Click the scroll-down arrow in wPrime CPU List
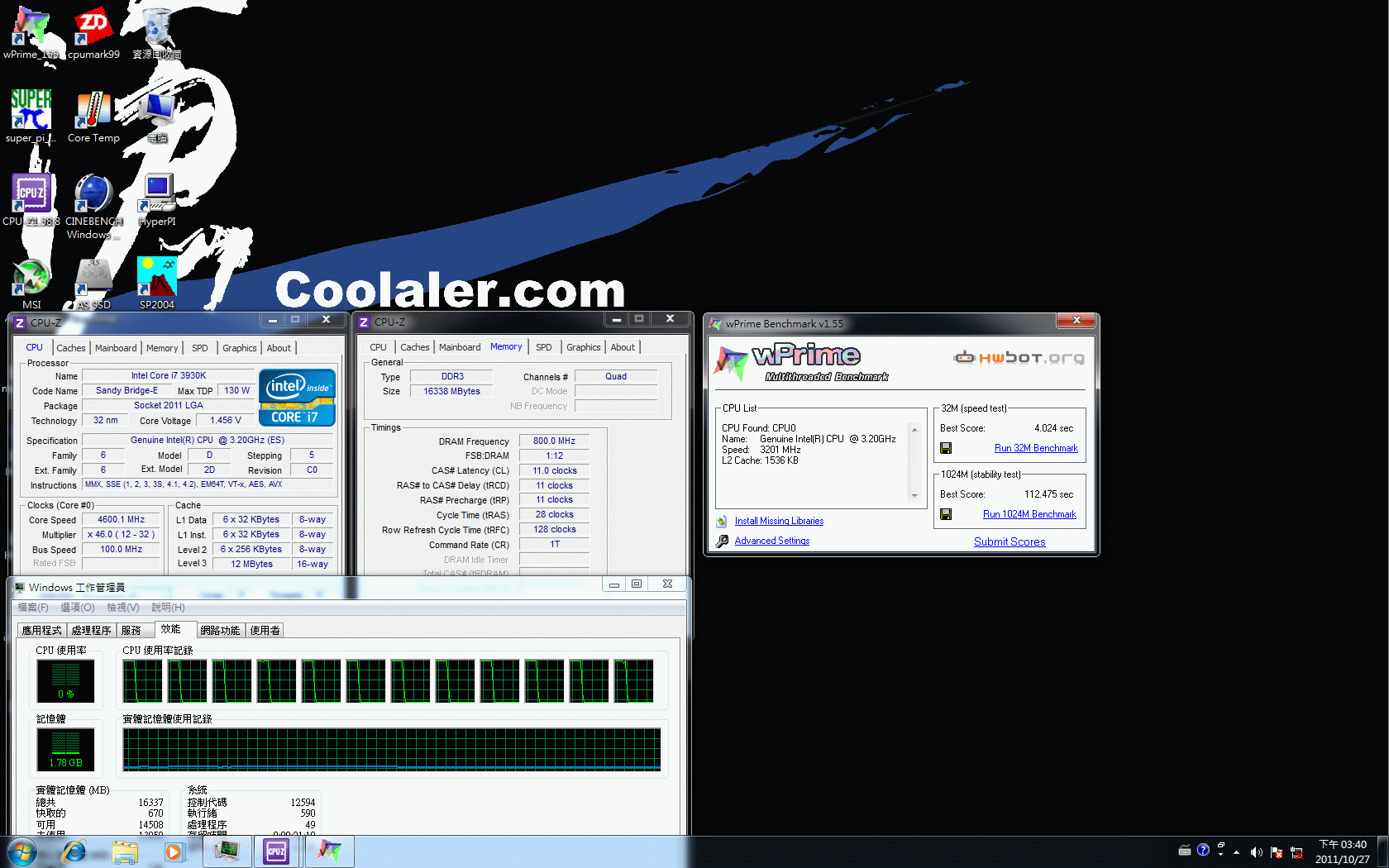The height and width of the screenshot is (868, 1389). click(914, 496)
